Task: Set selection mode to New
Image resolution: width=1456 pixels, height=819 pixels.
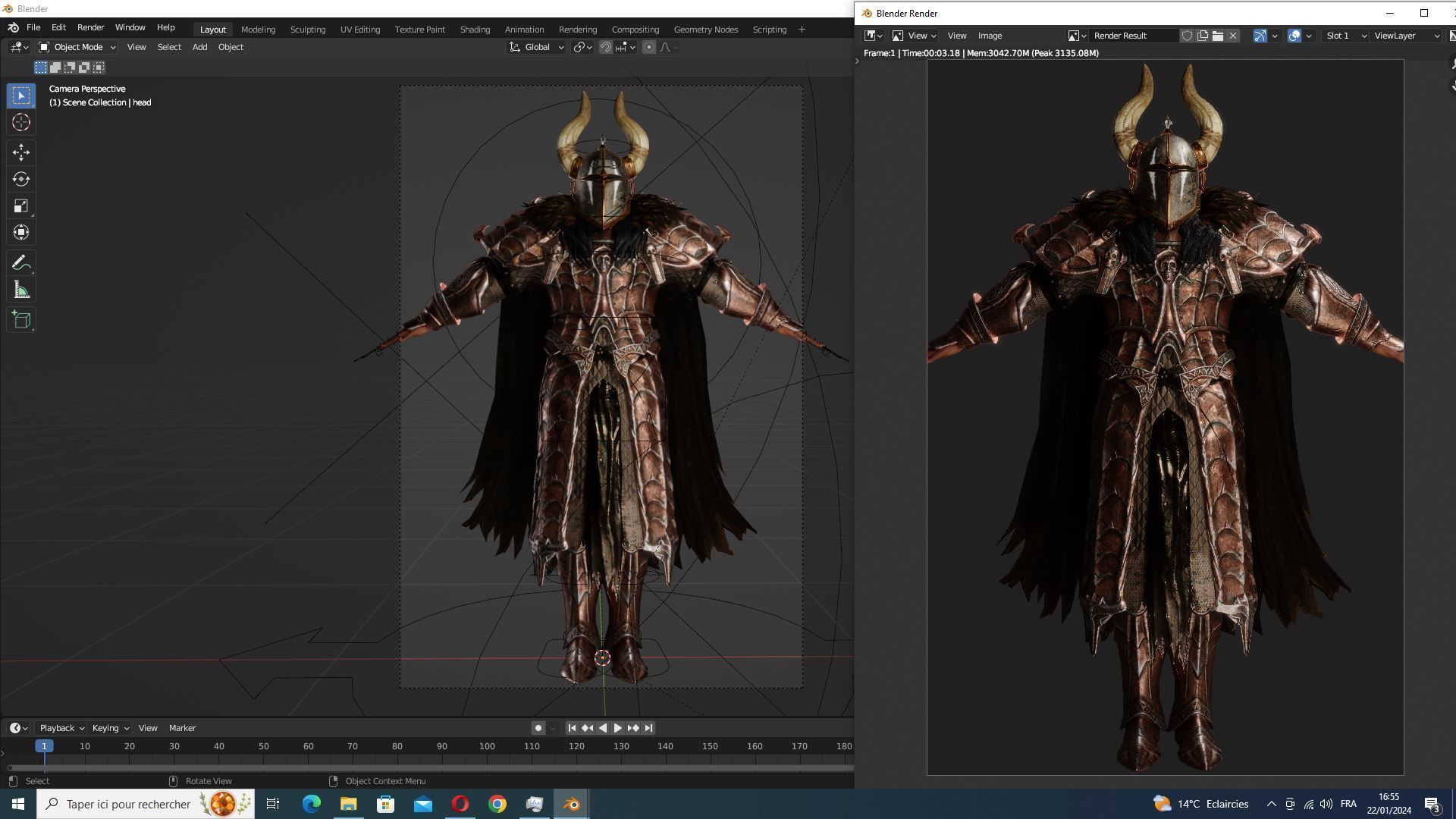Action: (x=41, y=67)
